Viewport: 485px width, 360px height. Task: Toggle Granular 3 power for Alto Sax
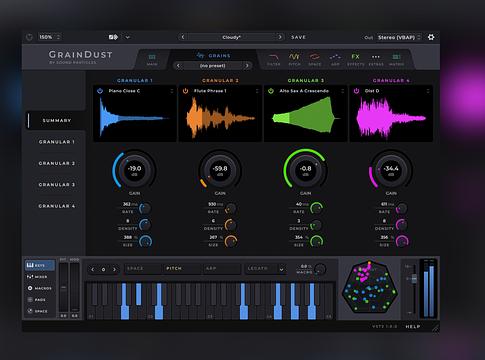(271, 91)
